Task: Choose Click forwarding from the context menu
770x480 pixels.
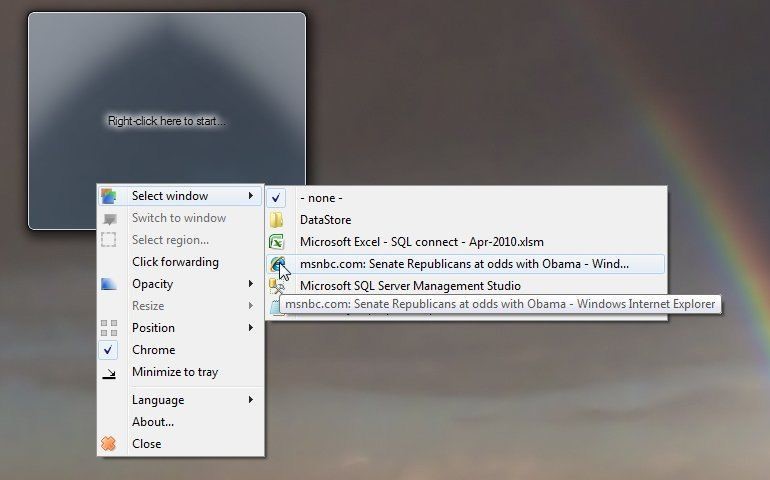Action: pyautogui.click(x=175, y=262)
